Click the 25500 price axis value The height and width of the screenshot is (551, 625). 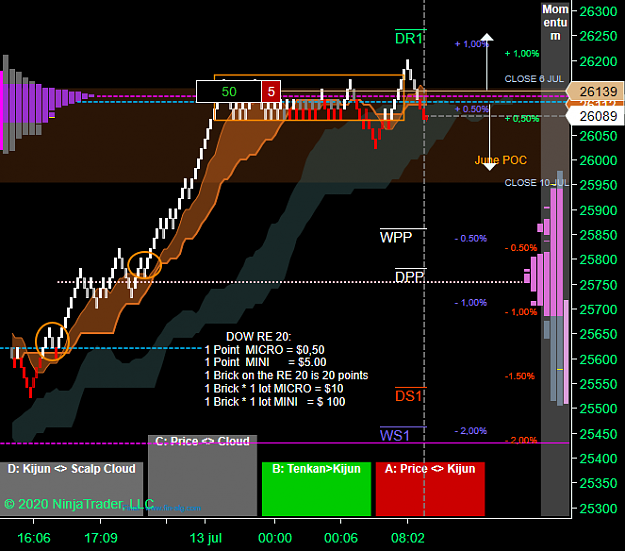coord(598,409)
